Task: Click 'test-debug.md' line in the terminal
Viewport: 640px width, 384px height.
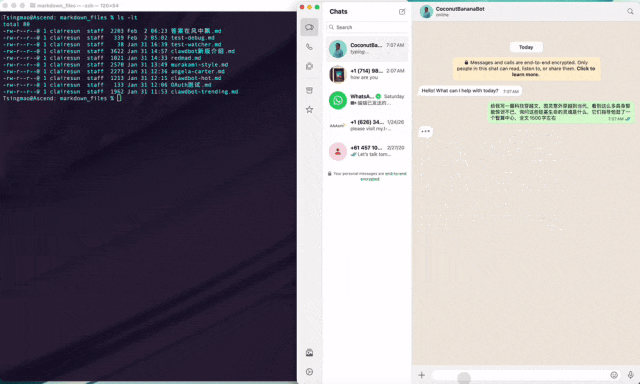Action: (109, 38)
